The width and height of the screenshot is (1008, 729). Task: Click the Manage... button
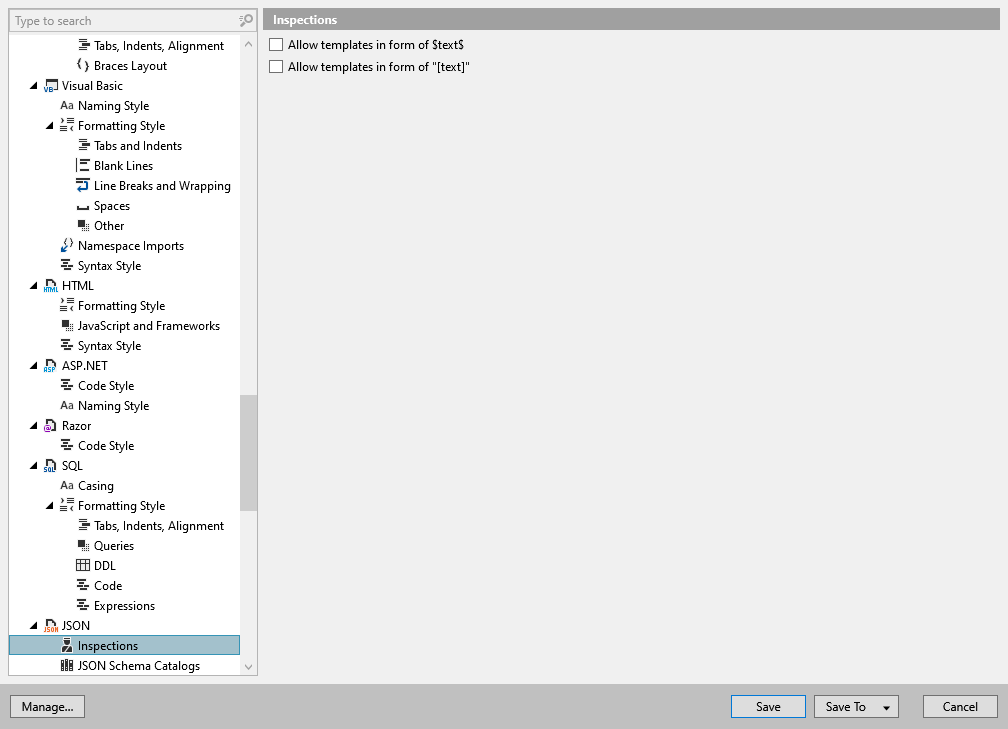(48, 706)
